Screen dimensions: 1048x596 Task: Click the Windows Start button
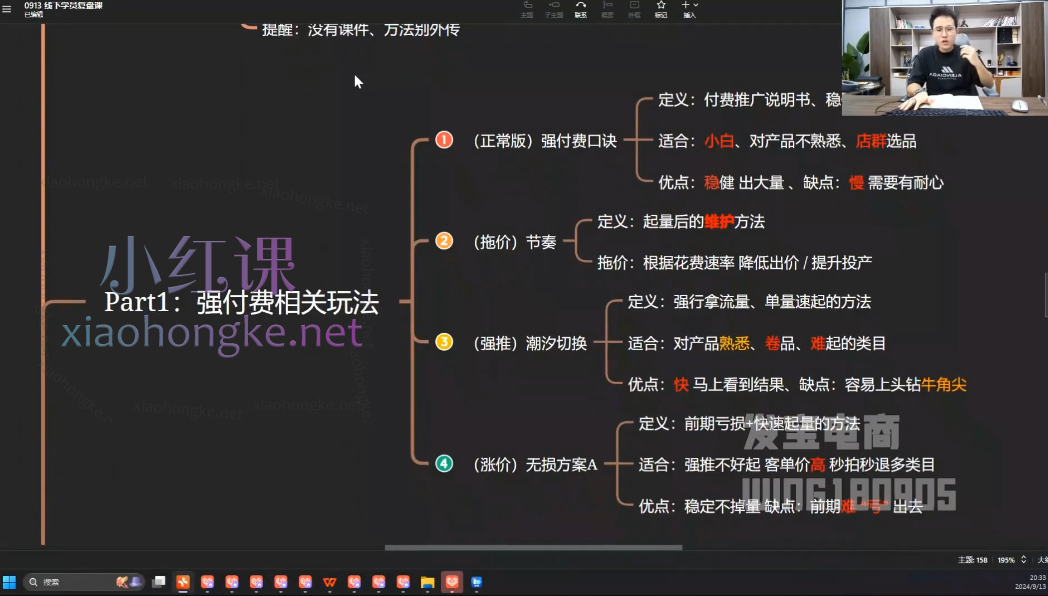point(10,582)
